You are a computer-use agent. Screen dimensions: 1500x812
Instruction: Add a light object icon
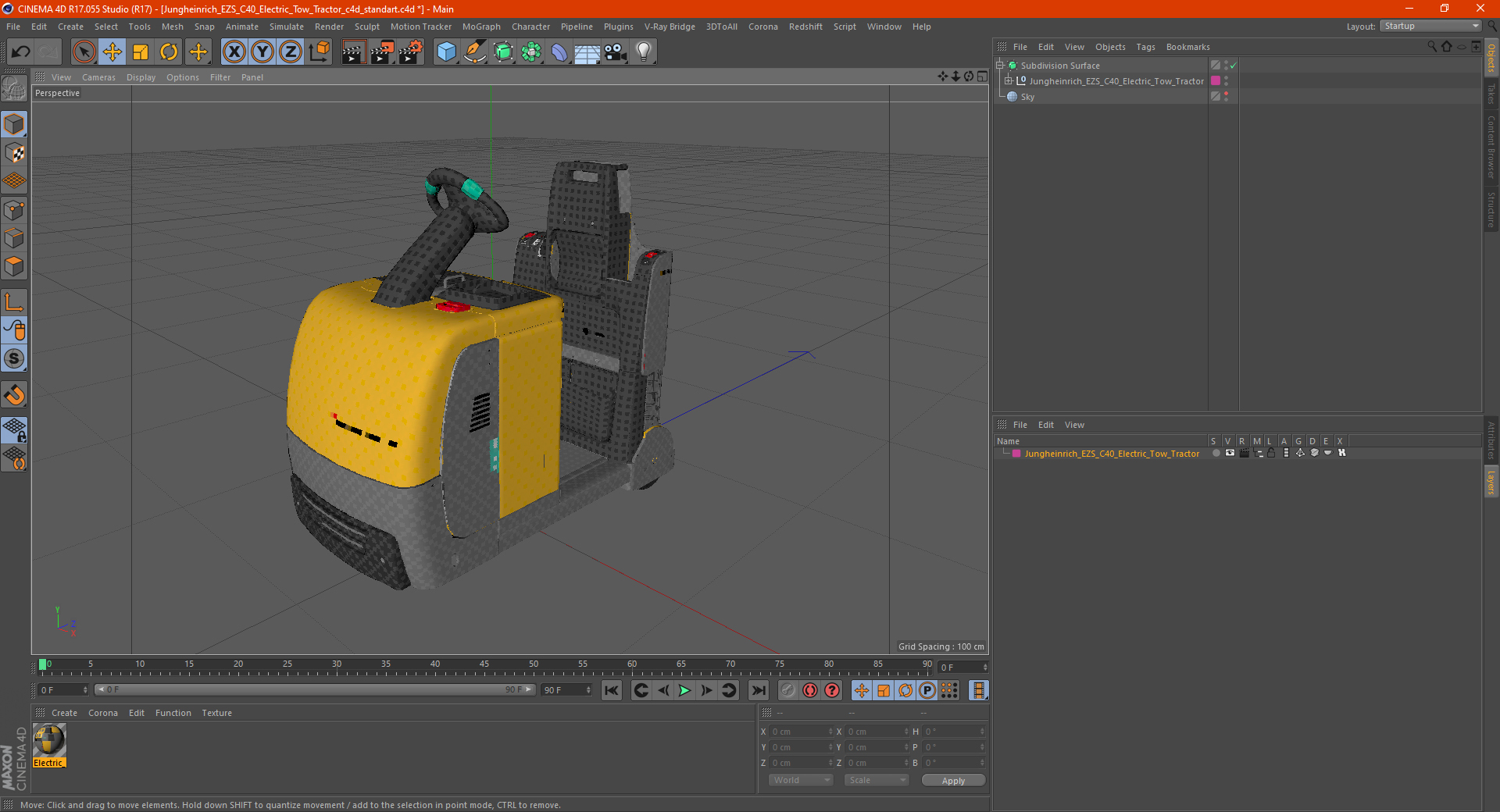pos(643,52)
